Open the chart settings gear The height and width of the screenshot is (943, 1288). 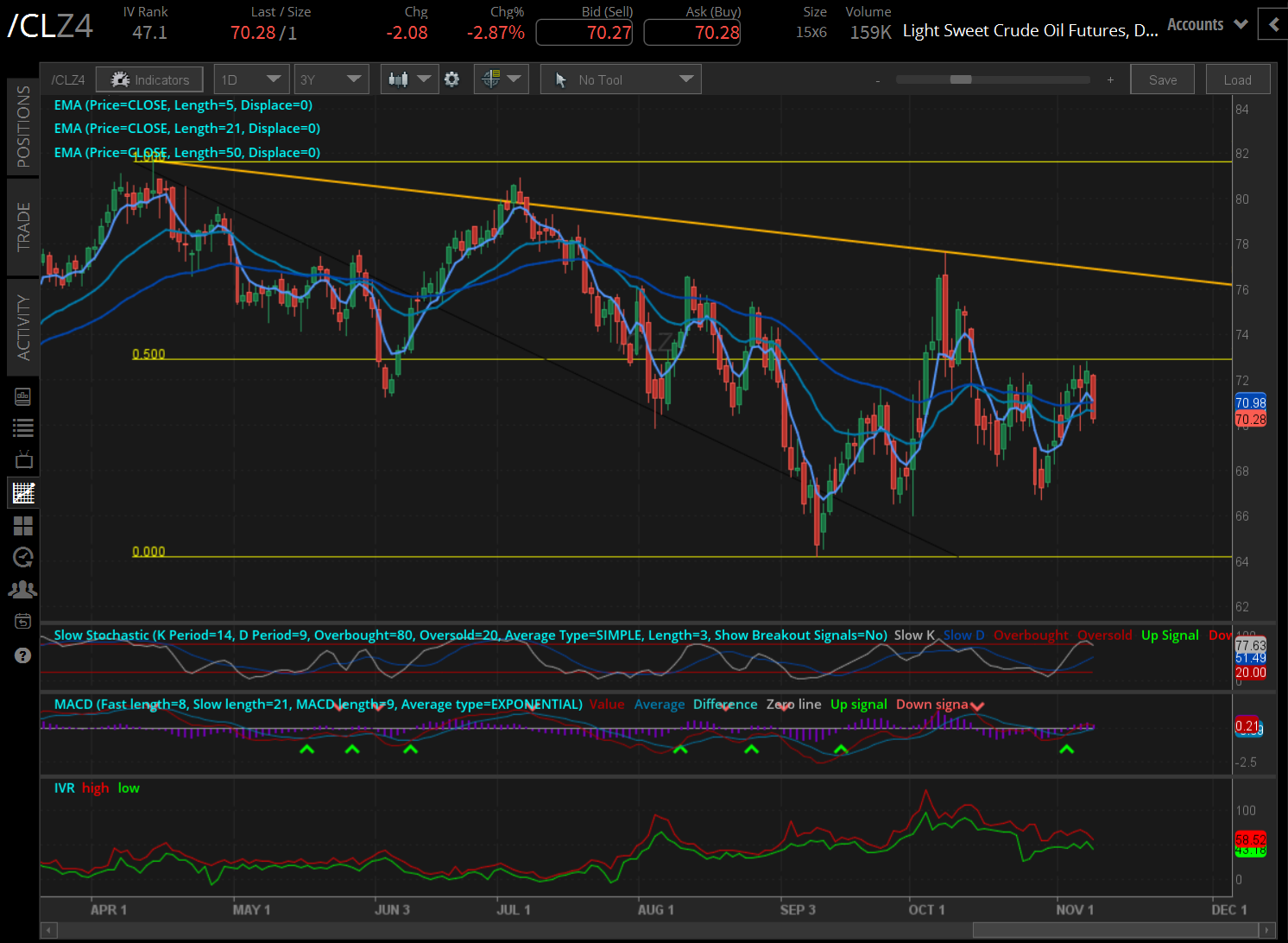click(x=452, y=79)
